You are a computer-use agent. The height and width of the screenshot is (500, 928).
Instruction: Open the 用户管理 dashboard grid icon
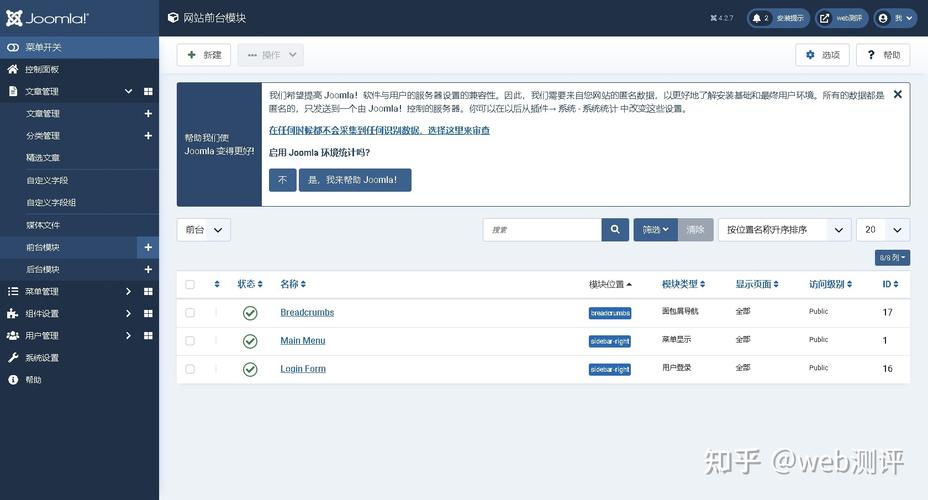(148, 336)
